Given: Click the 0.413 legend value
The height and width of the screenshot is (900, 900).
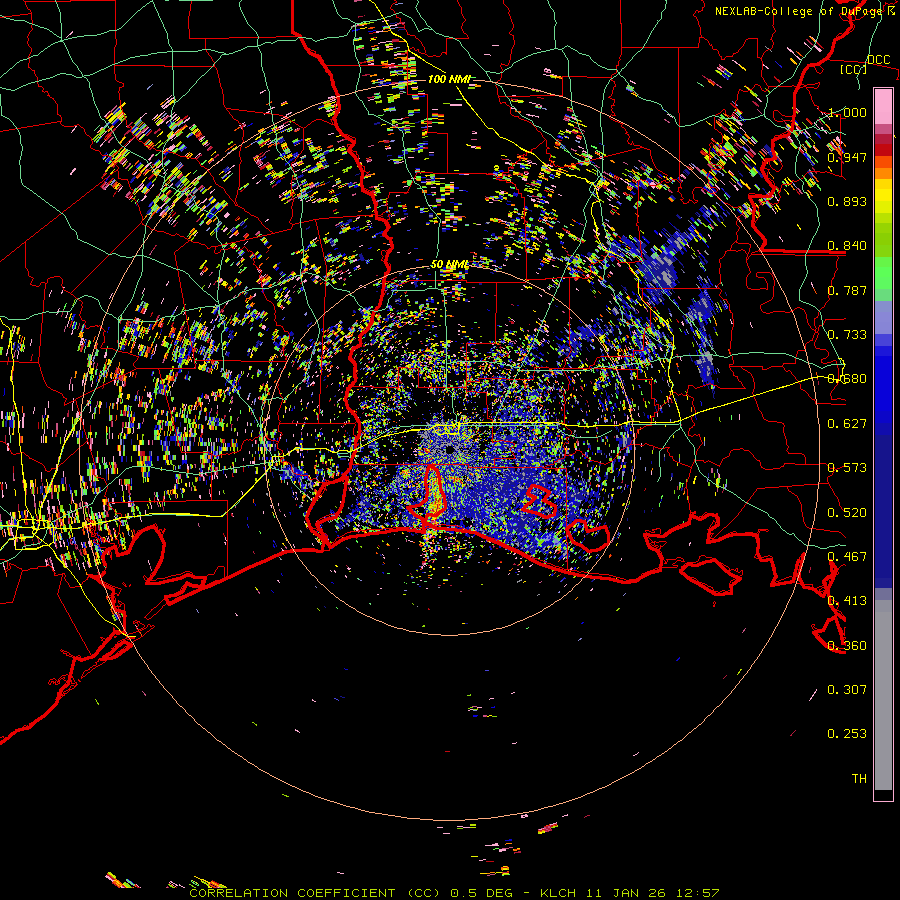Looking at the screenshot, I should [x=847, y=601].
